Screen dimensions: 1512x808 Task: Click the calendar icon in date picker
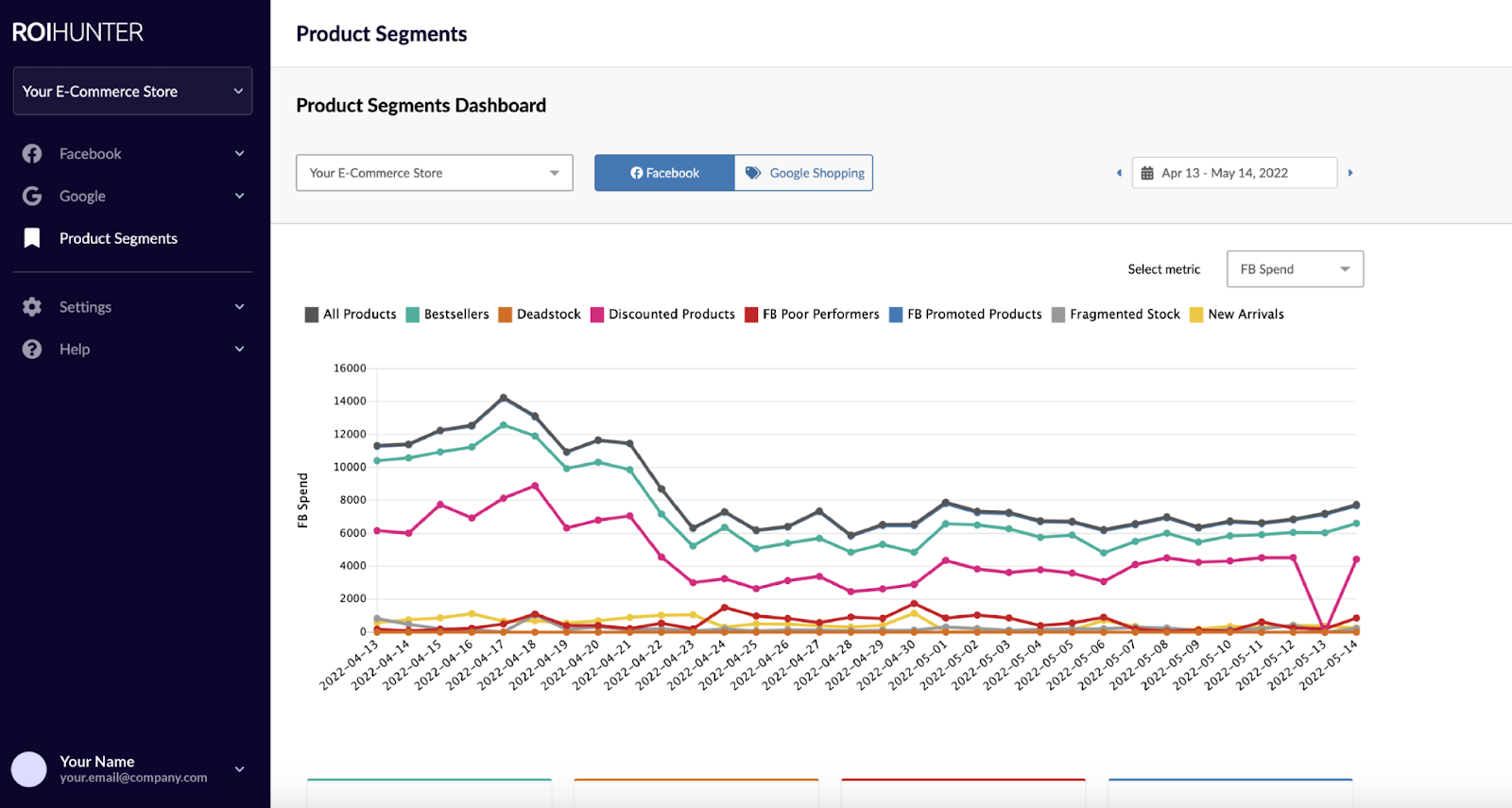pyautogui.click(x=1147, y=173)
